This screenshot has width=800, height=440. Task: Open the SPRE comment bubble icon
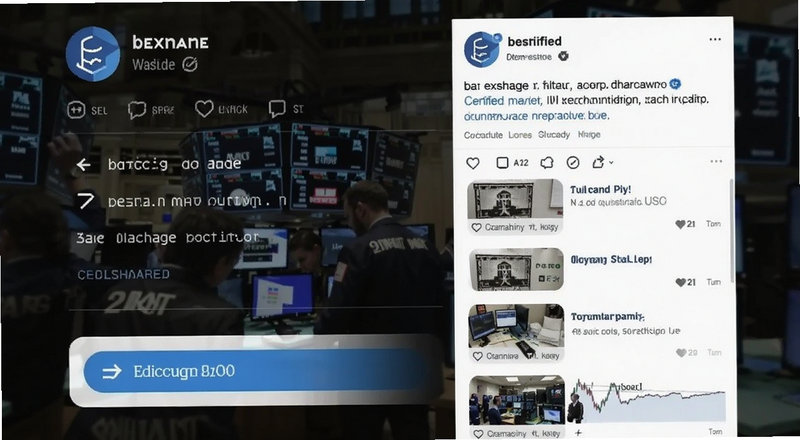[137, 109]
